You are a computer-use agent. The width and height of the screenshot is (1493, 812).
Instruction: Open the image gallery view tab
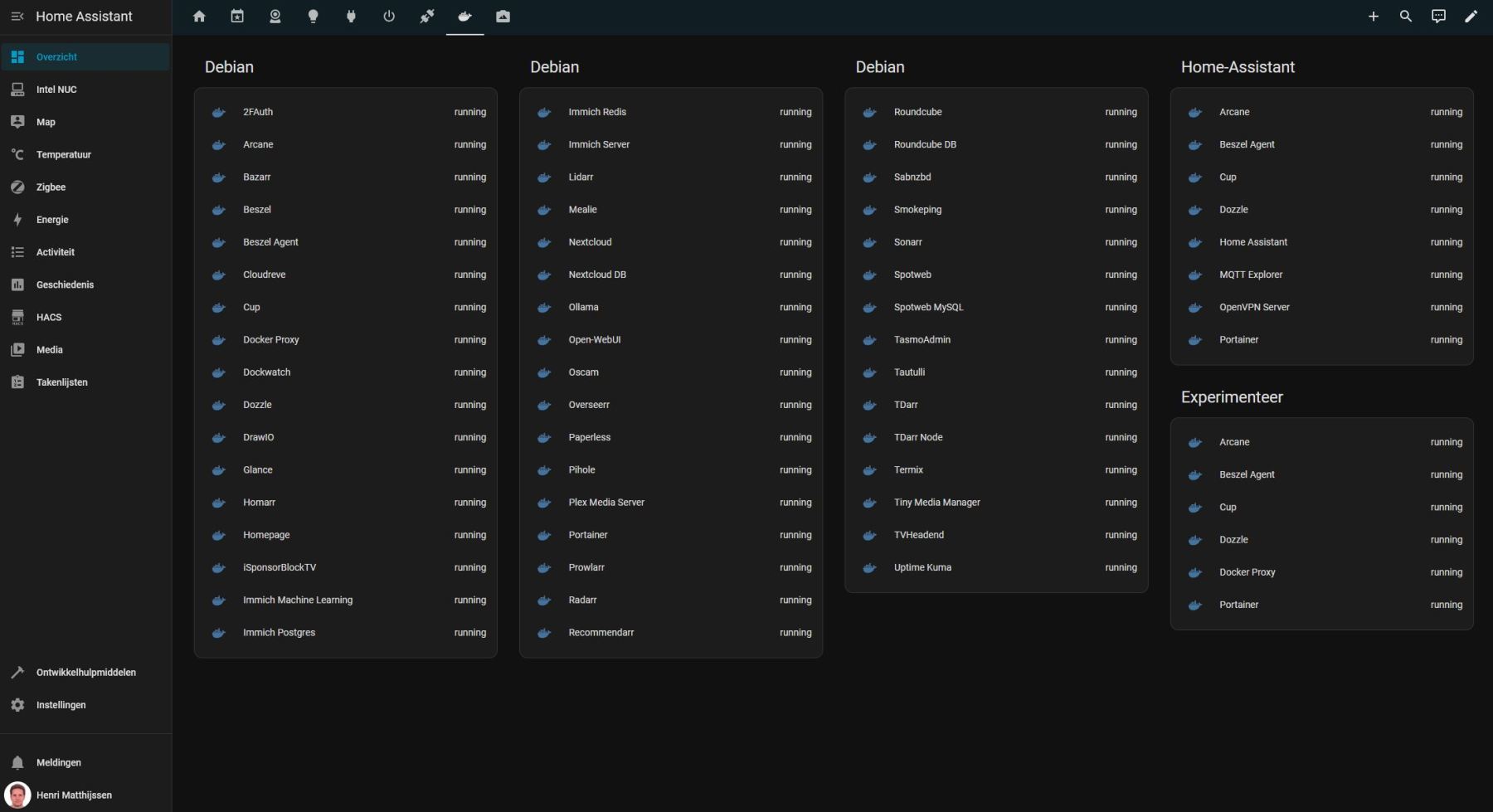point(503,17)
